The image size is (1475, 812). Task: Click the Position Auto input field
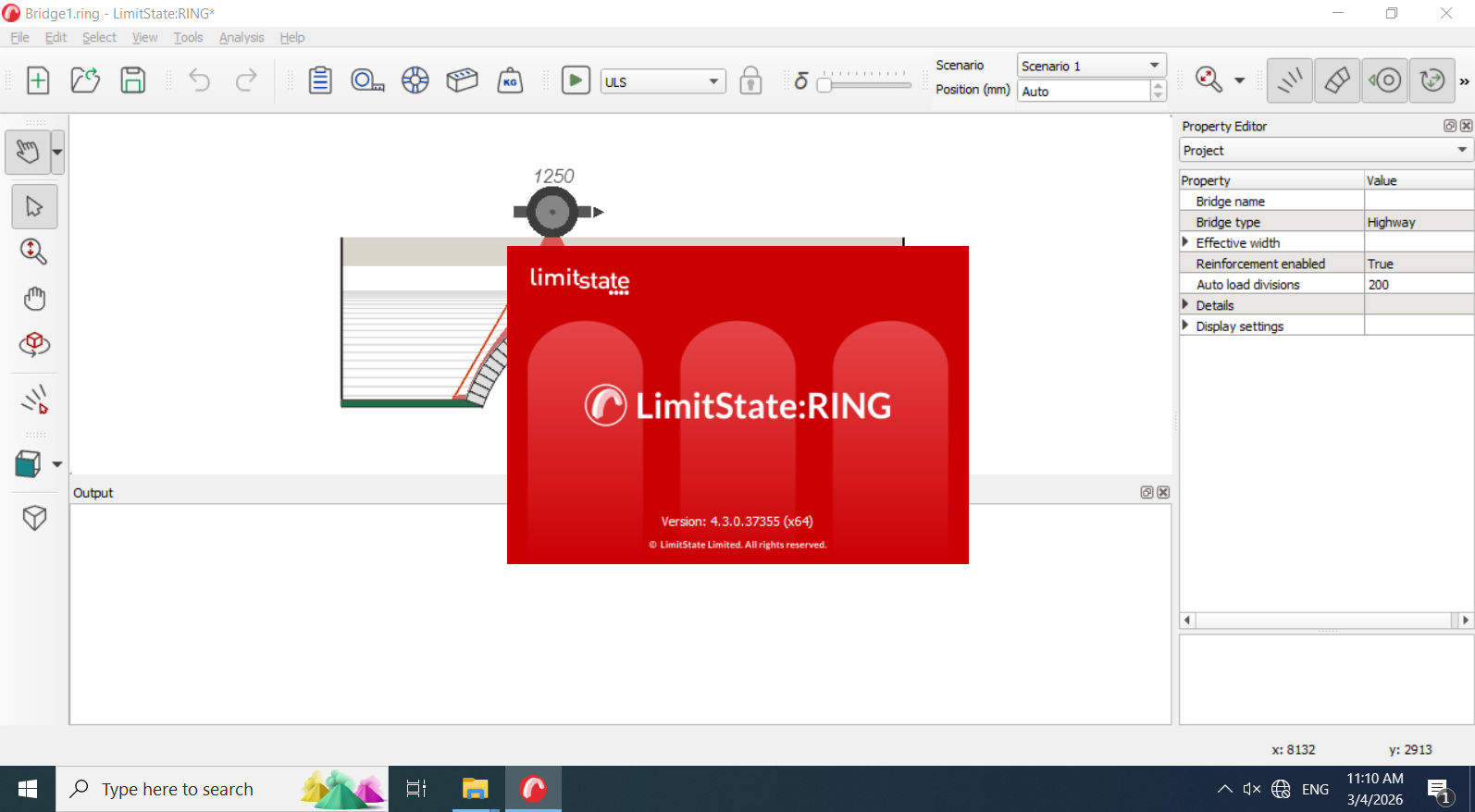1084,92
